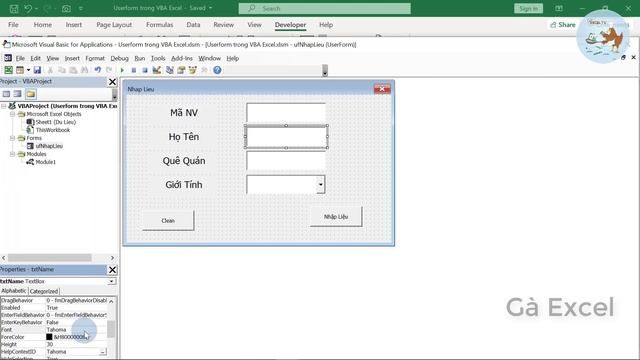Save the project with the floppy disk icon

[x=37, y=70]
